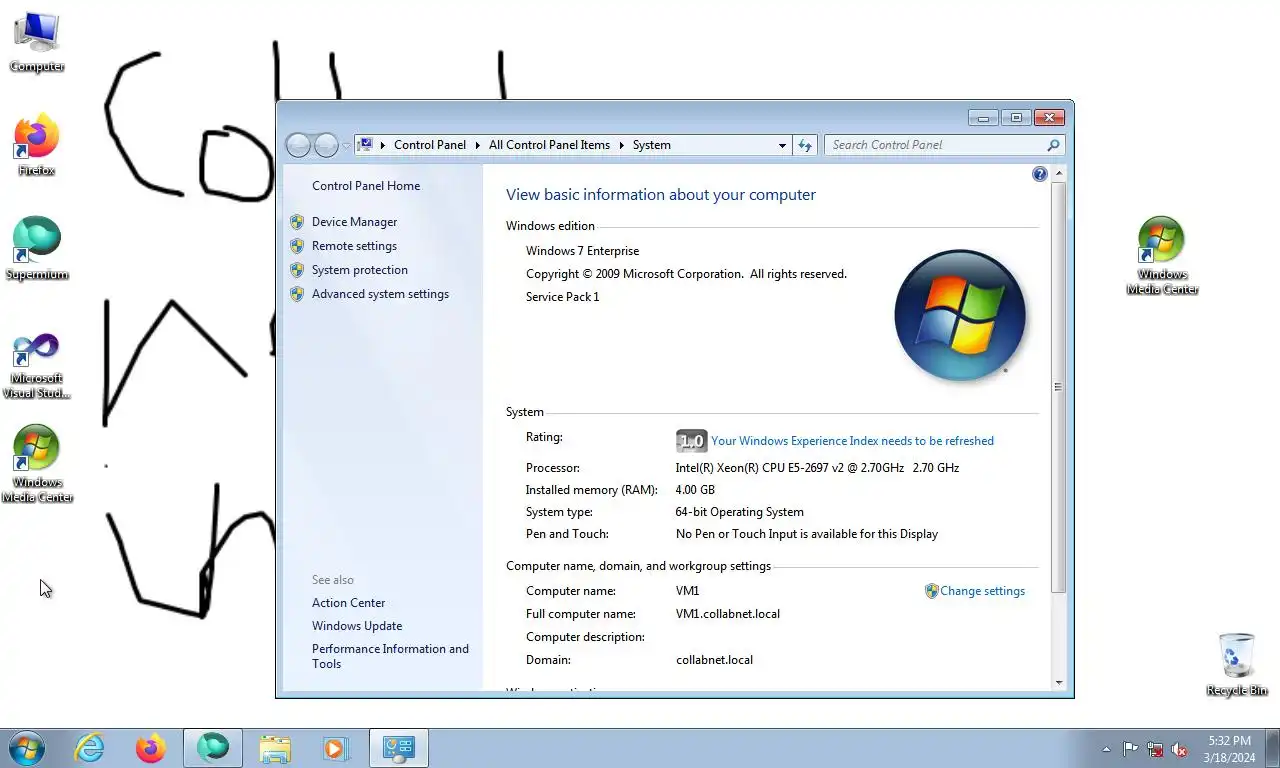Open the Start menu orb
The image size is (1280, 768).
[27, 748]
